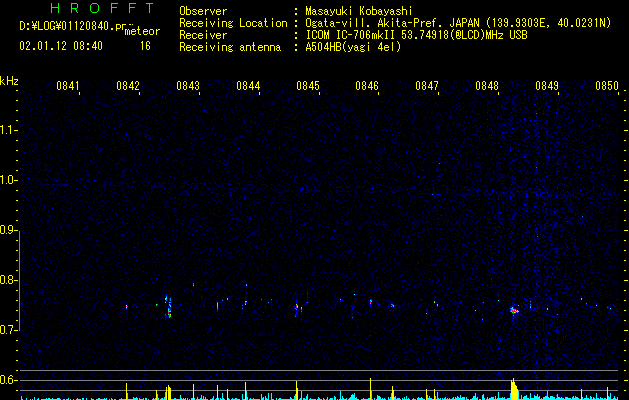The width and height of the screenshot is (629, 400).
Task: Click location text Ogata-vill. Akita-Pref. JAPAN
Action: (x=392, y=23)
